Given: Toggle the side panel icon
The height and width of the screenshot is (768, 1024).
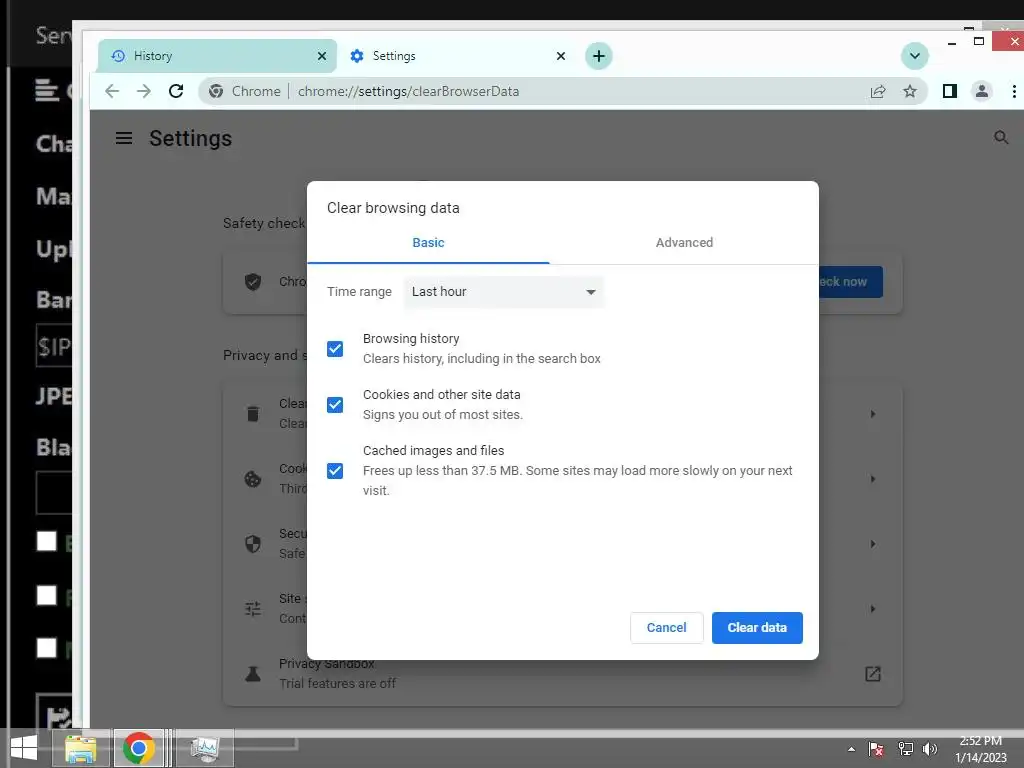Looking at the screenshot, I should pos(950,91).
